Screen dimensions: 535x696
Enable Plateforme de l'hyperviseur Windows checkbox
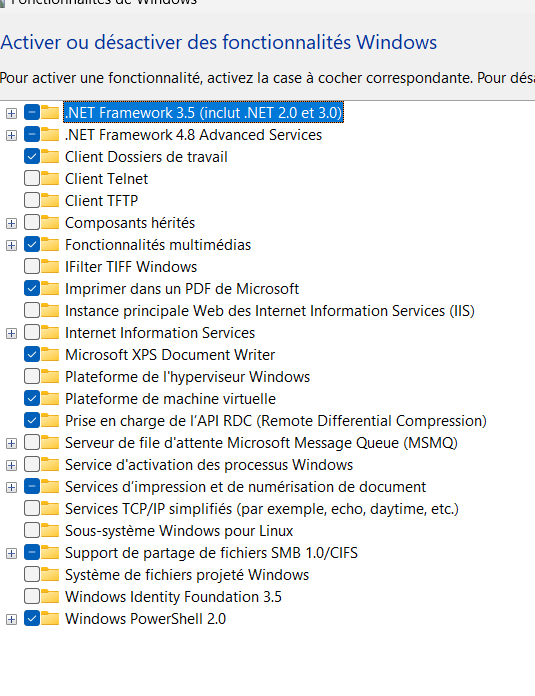[x=32, y=376]
